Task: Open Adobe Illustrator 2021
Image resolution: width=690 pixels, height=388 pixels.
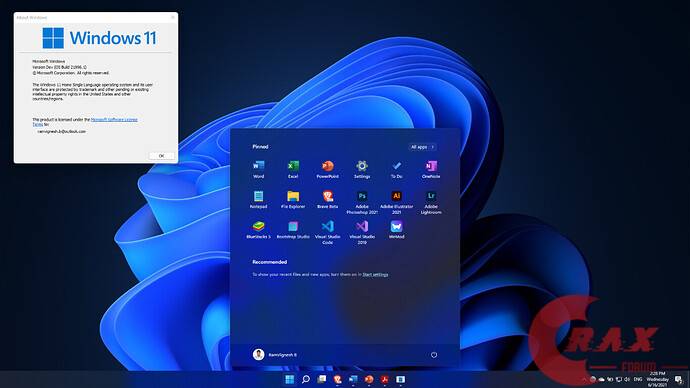Action: coord(396,202)
